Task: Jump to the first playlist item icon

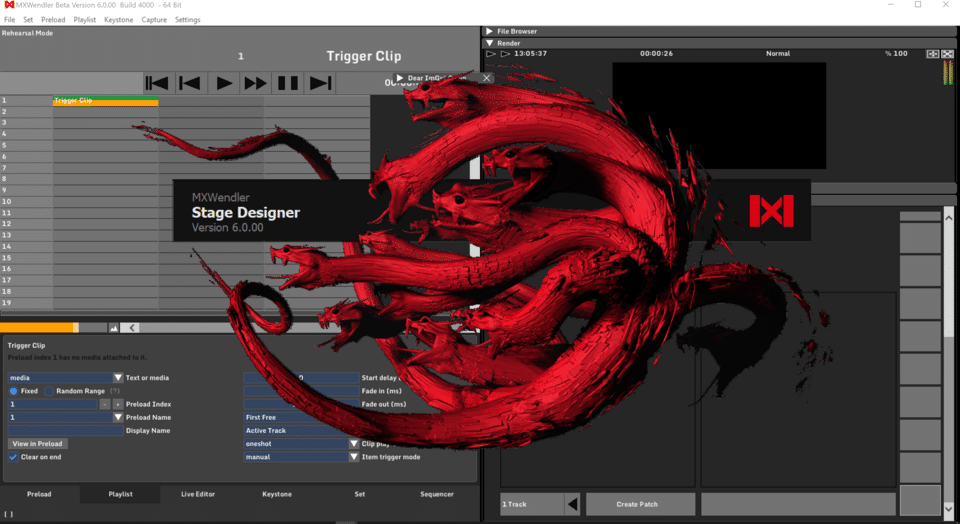Action: pos(157,83)
